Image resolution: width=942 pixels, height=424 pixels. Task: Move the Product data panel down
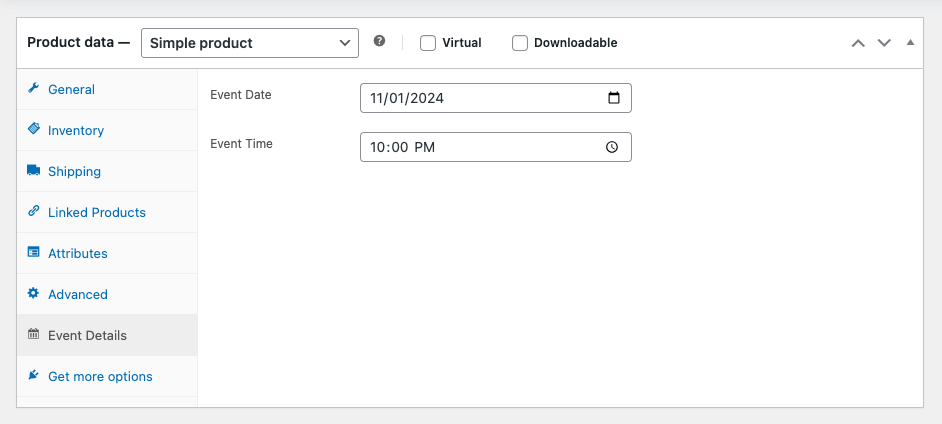pyautogui.click(x=883, y=43)
